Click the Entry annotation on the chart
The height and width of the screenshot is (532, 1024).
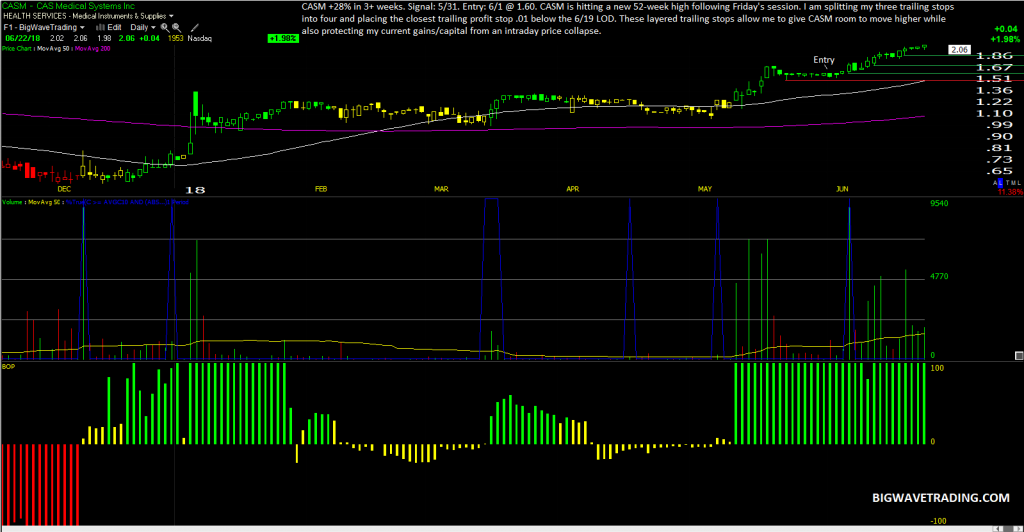coord(824,59)
